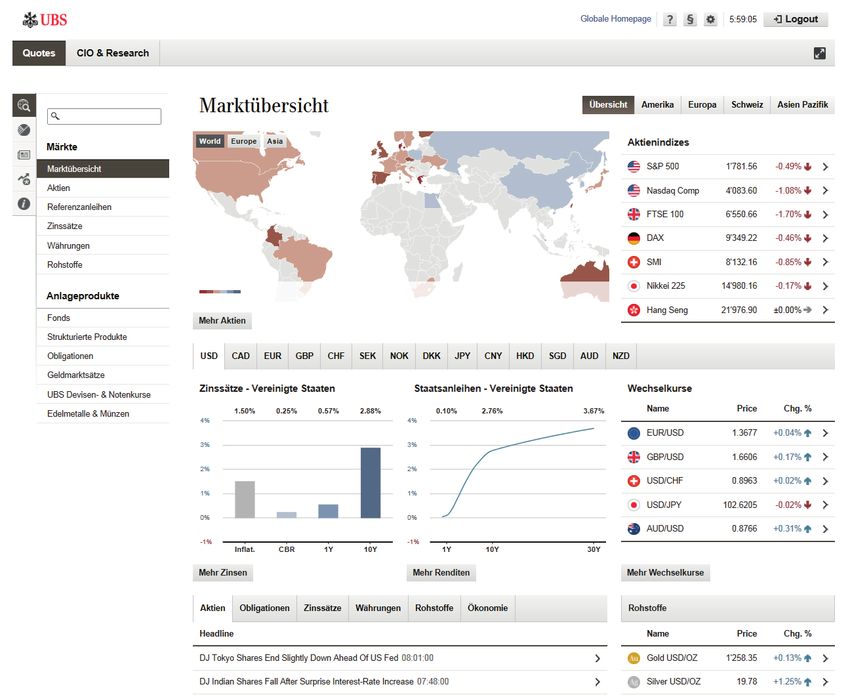Click the Globale Homepage link

(615, 19)
